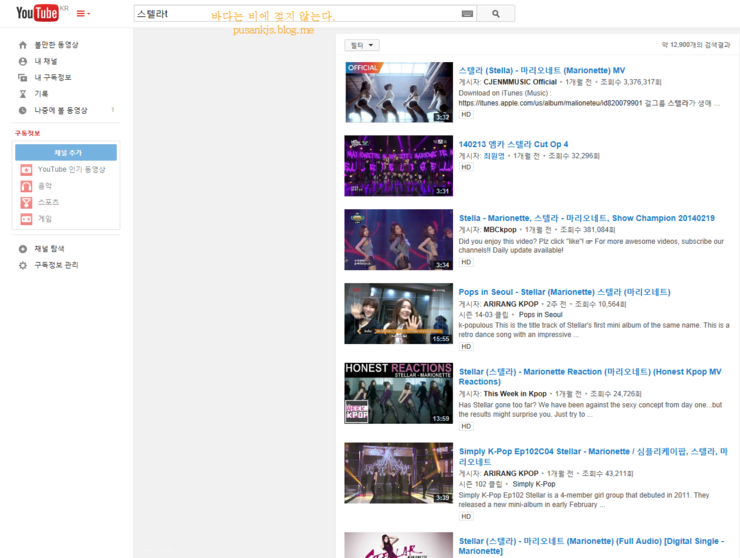Click HD badge under Honest Reactions video
Image resolution: width=740 pixels, height=558 pixels.
[x=466, y=426]
